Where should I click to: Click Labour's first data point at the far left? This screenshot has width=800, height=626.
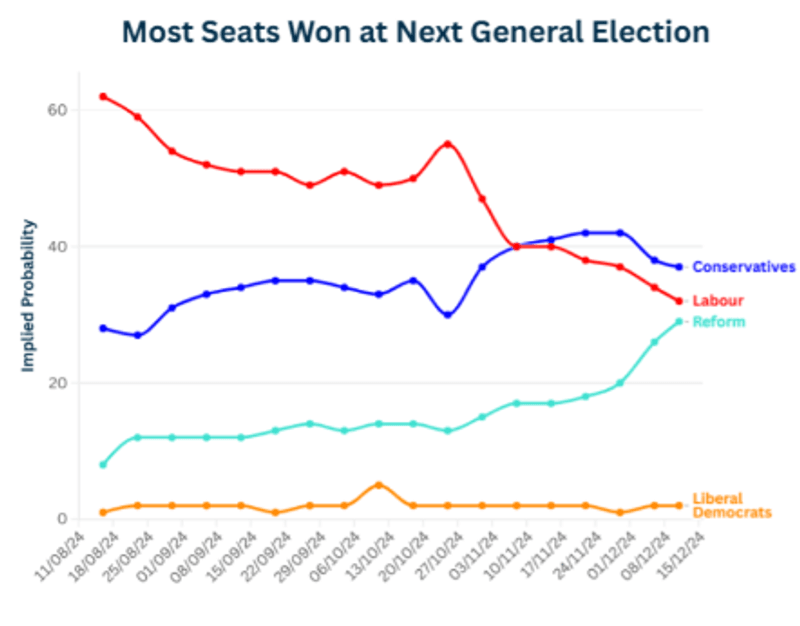(103, 96)
